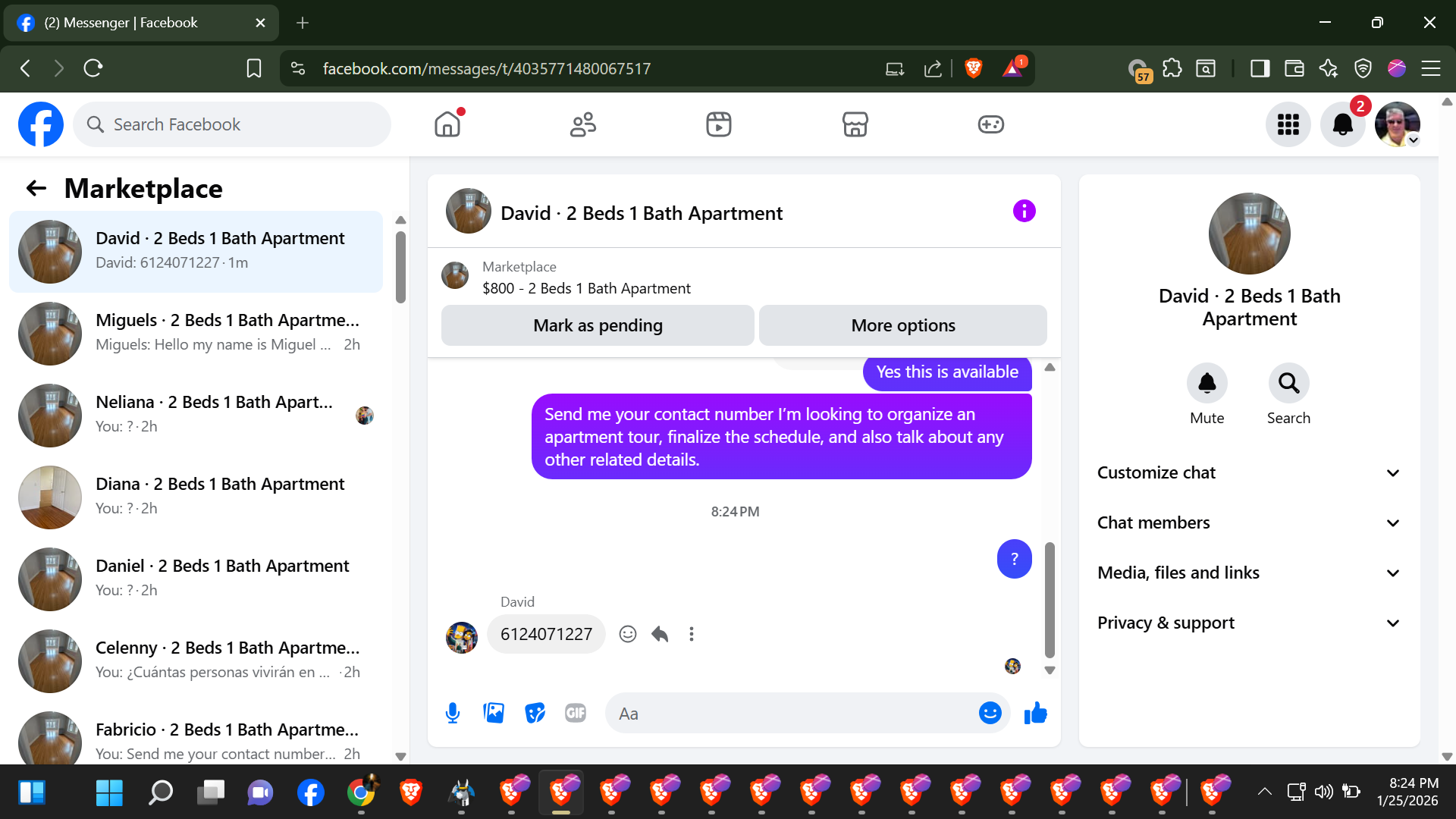Viewport: 1456px width, 819px height.
Task: Open browser extensions puzzle icon
Action: [1172, 68]
